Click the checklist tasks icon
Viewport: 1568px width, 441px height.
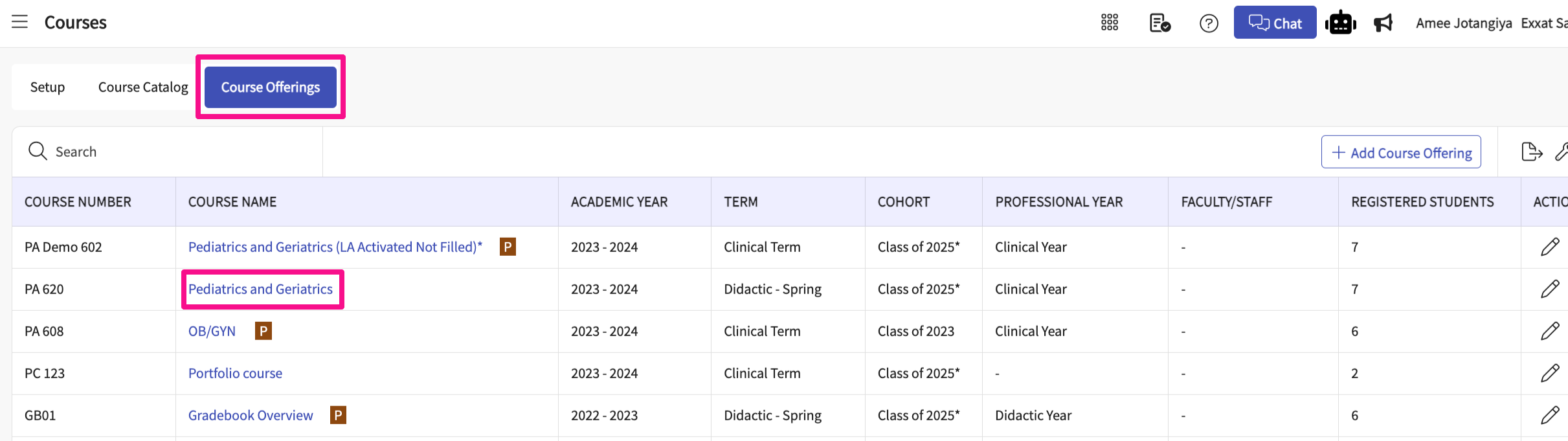(1159, 23)
